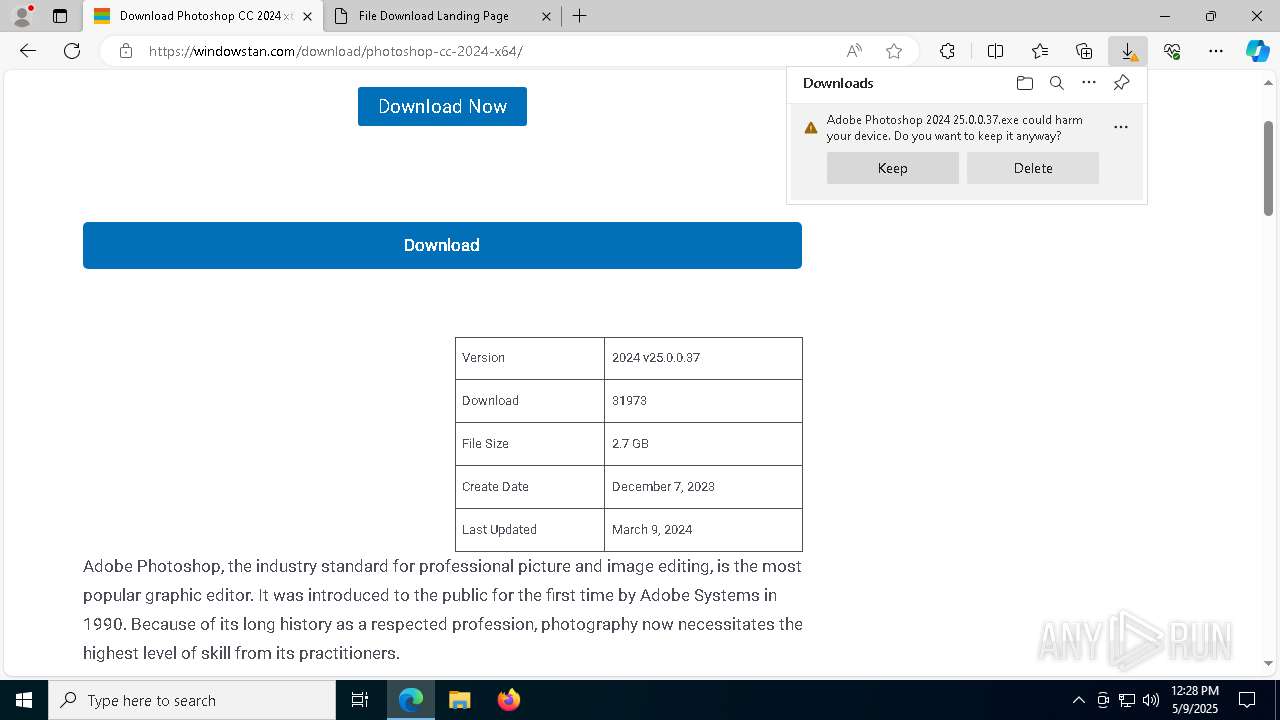Image resolution: width=1280 pixels, height=720 pixels.
Task: Open Browser essentials heart icon
Action: tap(1172, 51)
